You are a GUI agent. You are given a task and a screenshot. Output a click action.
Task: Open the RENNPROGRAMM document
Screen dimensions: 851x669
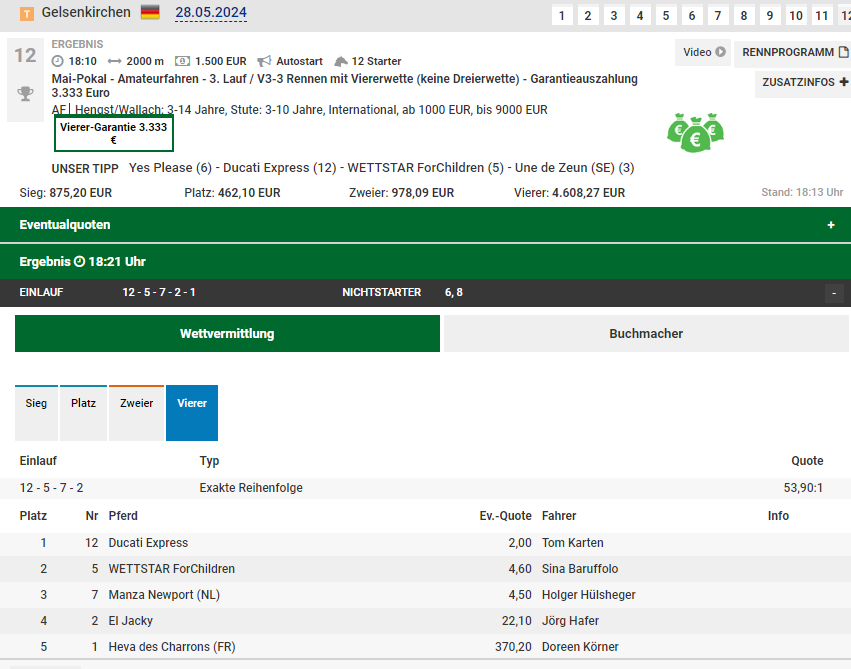(793, 52)
